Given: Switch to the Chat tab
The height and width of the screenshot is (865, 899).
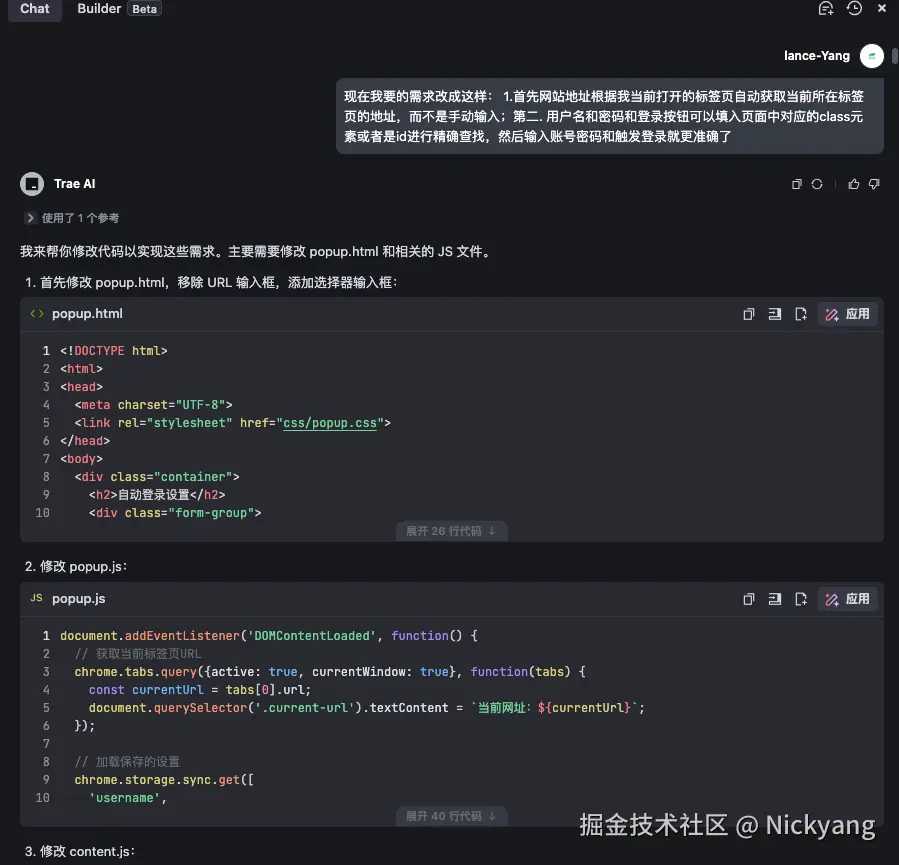Looking at the screenshot, I should click(34, 9).
